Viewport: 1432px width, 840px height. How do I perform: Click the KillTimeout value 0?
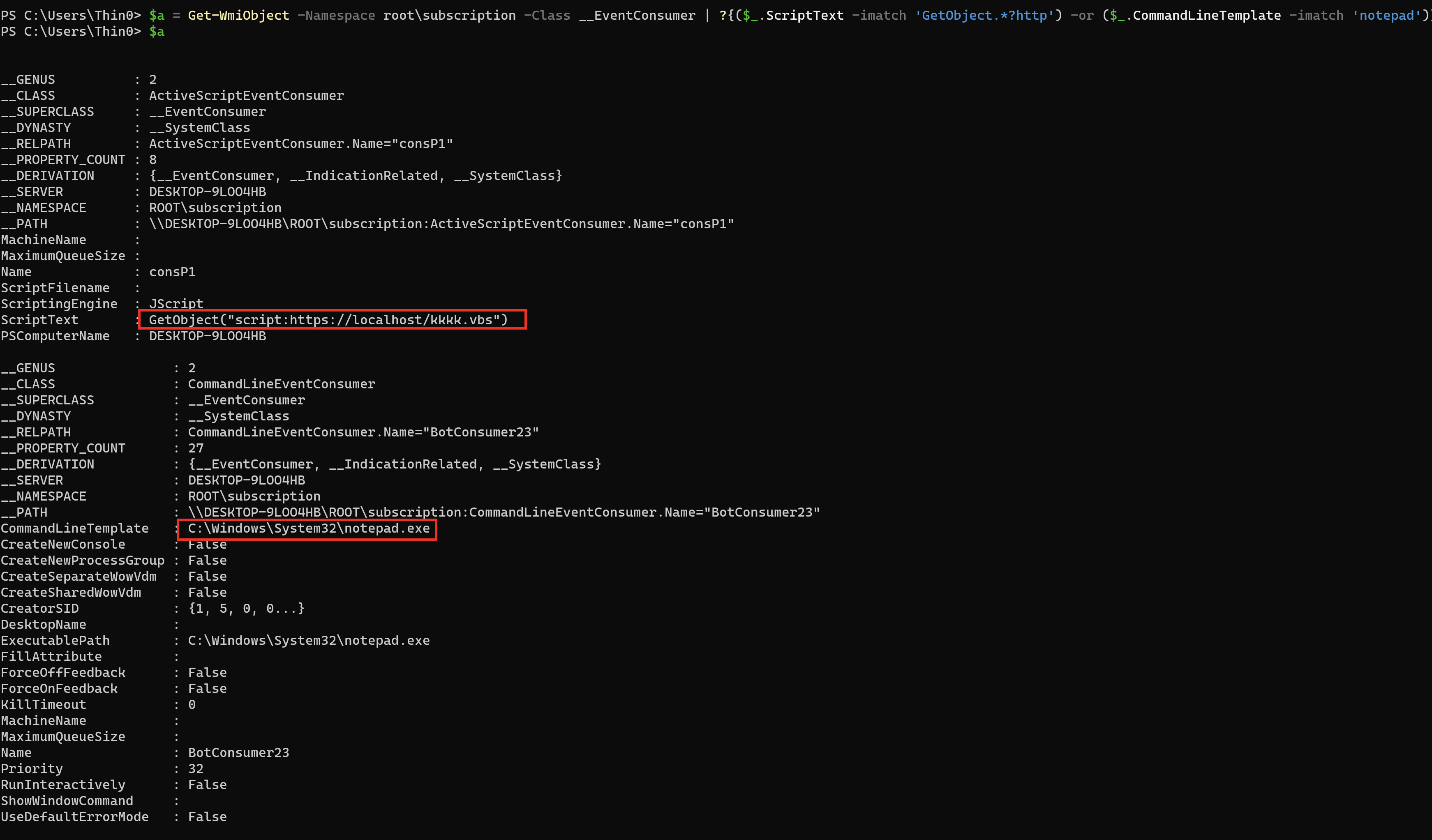[x=192, y=705]
